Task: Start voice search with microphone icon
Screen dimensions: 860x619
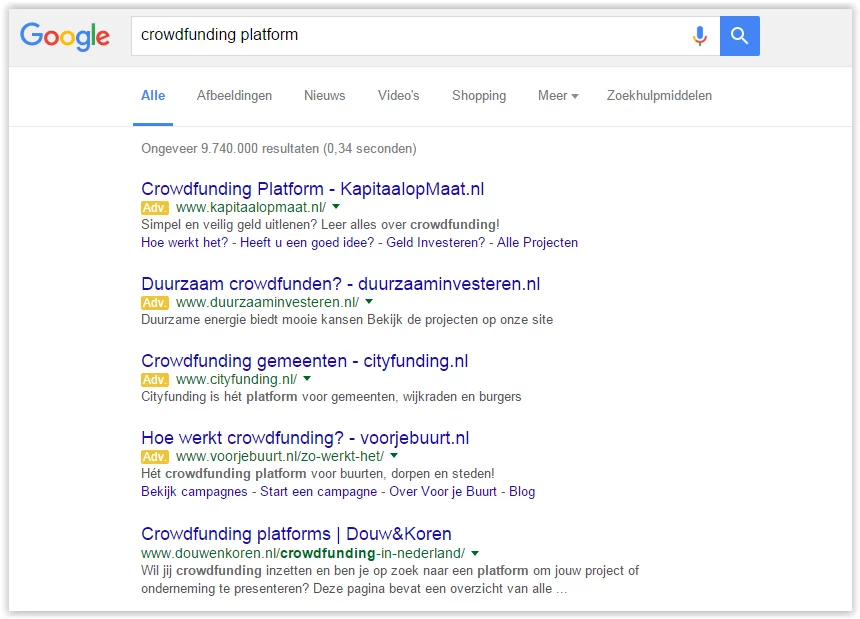Action: click(x=699, y=36)
